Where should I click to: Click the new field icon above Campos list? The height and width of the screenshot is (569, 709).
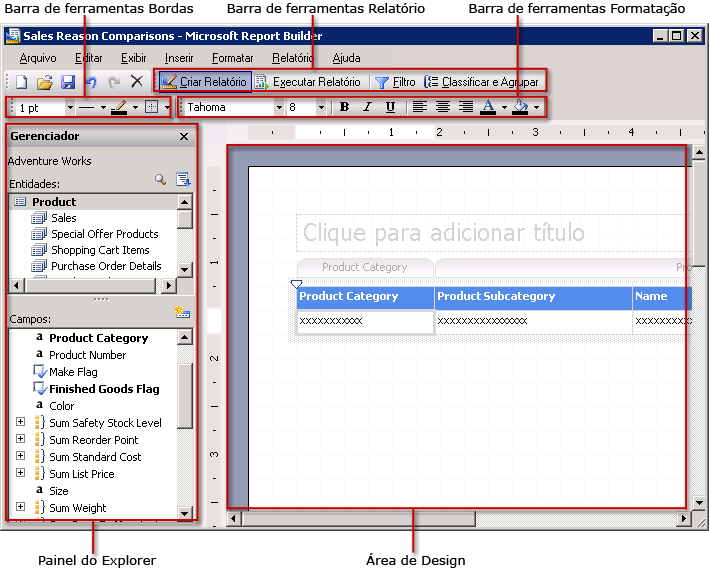182,312
